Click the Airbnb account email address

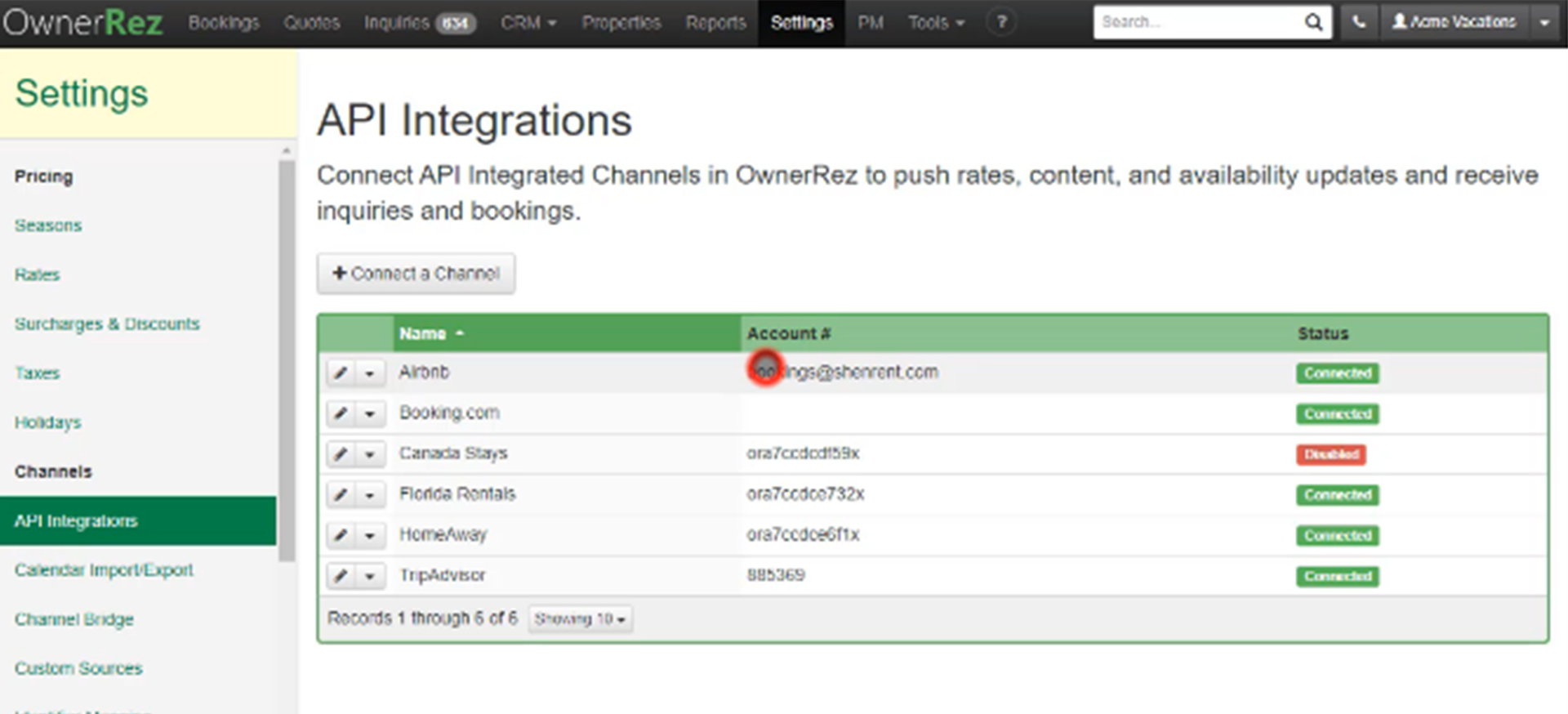click(843, 373)
